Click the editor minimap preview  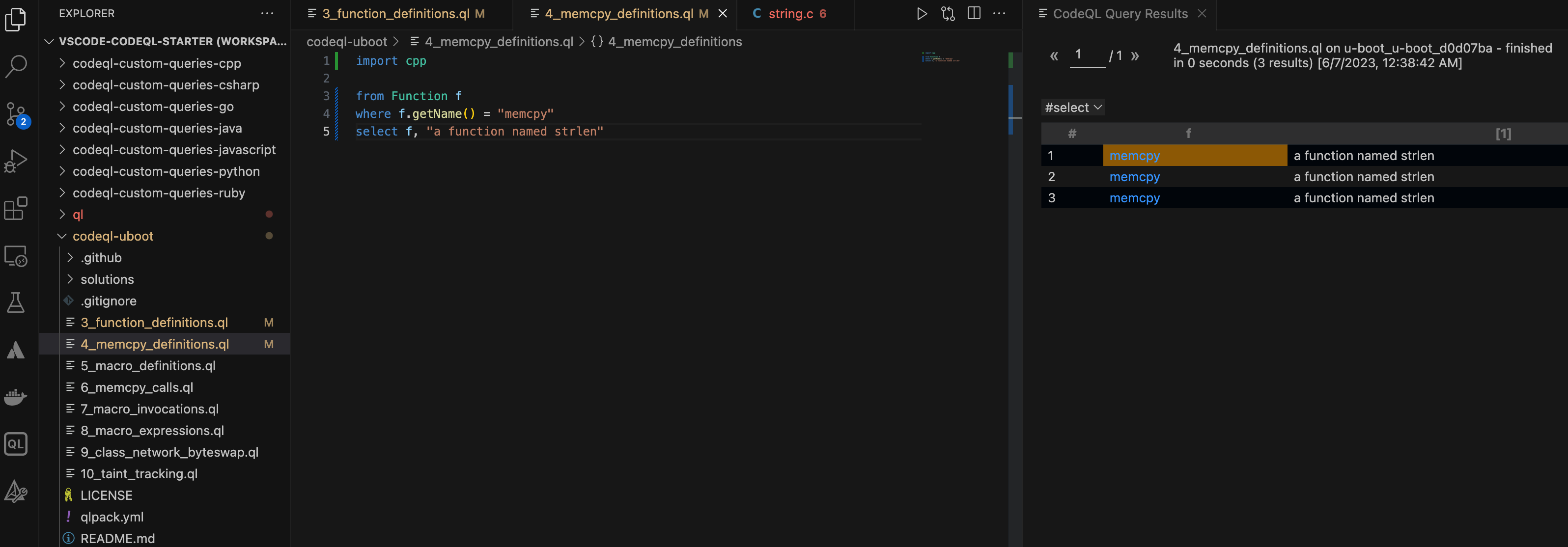(x=941, y=57)
